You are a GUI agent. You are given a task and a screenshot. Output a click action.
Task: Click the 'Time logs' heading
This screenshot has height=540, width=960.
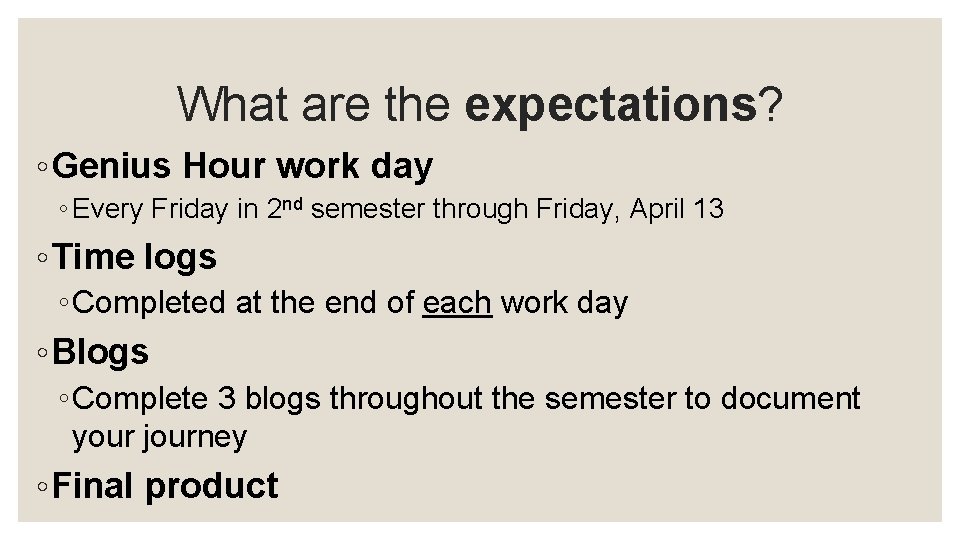[134, 257]
